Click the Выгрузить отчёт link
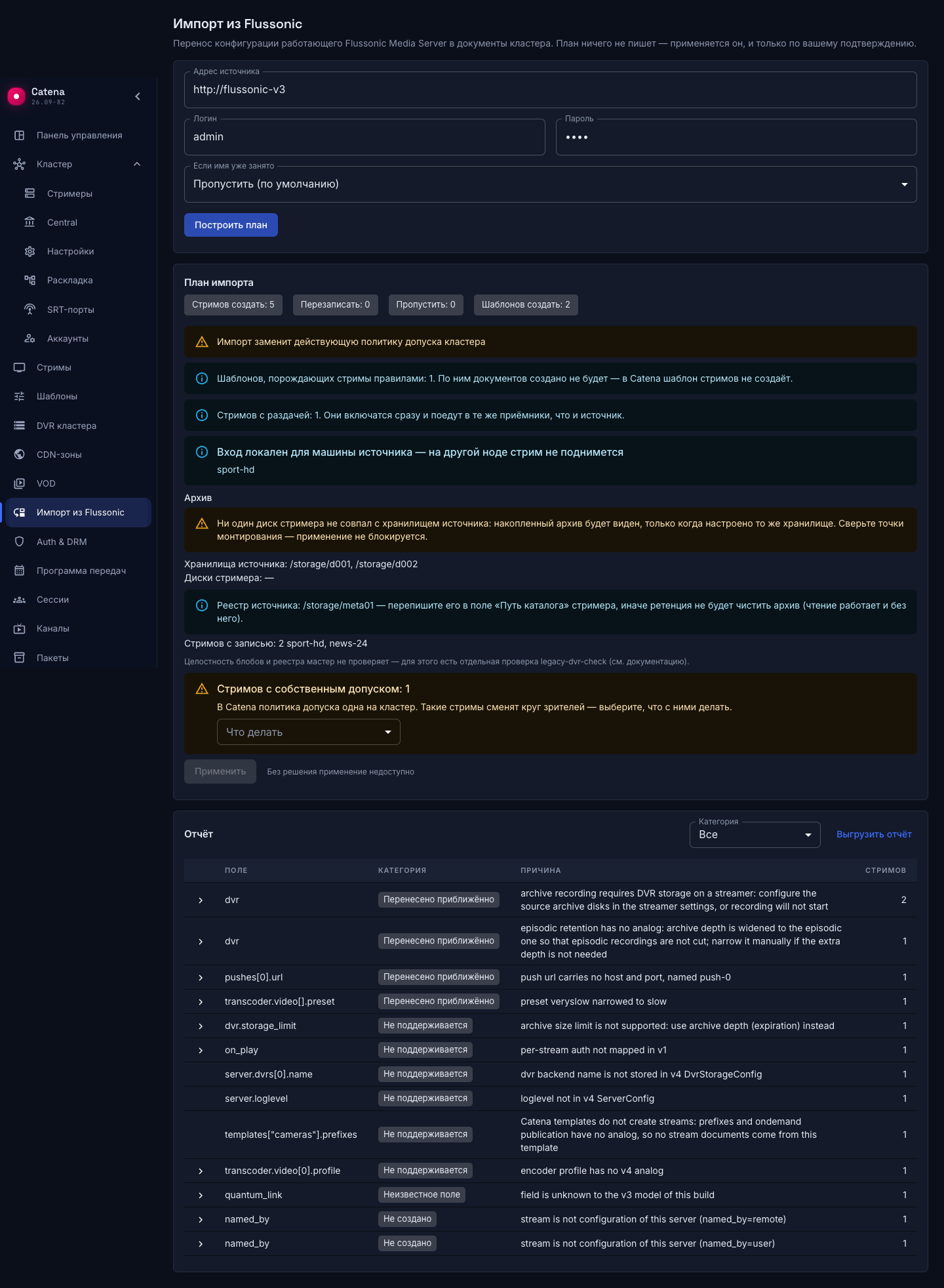The image size is (944, 1288). click(874, 834)
